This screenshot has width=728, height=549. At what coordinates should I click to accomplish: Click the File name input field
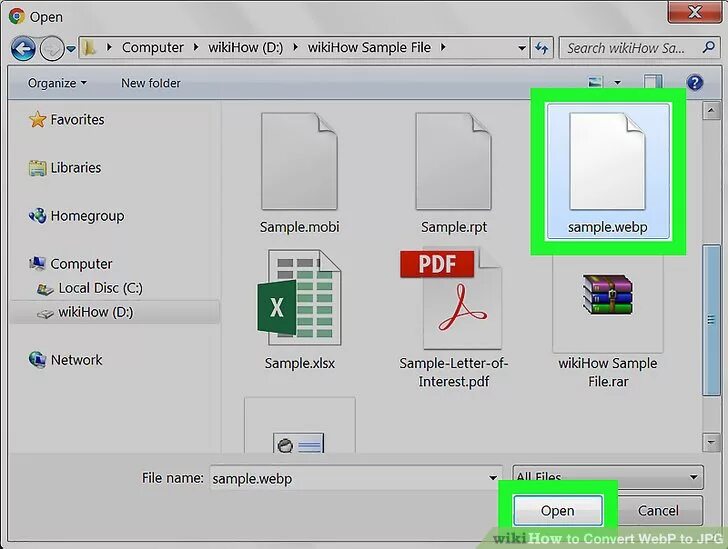(356, 478)
